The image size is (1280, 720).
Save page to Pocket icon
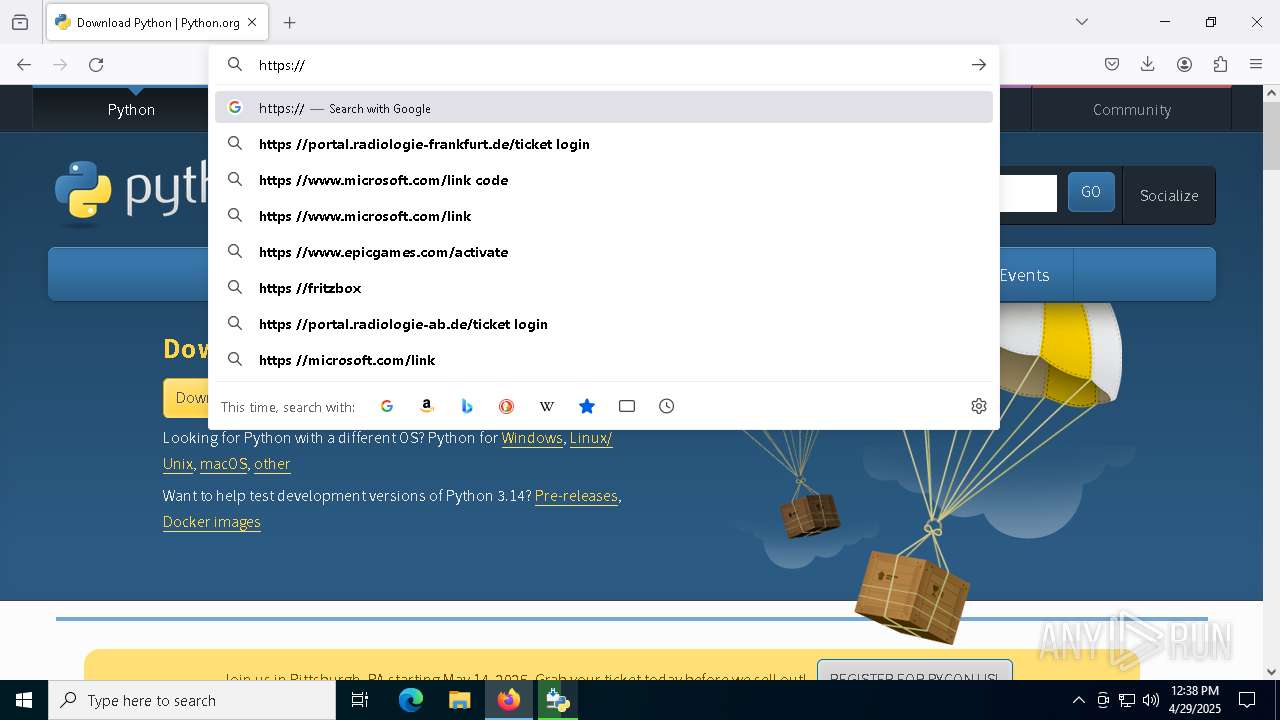point(1112,64)
